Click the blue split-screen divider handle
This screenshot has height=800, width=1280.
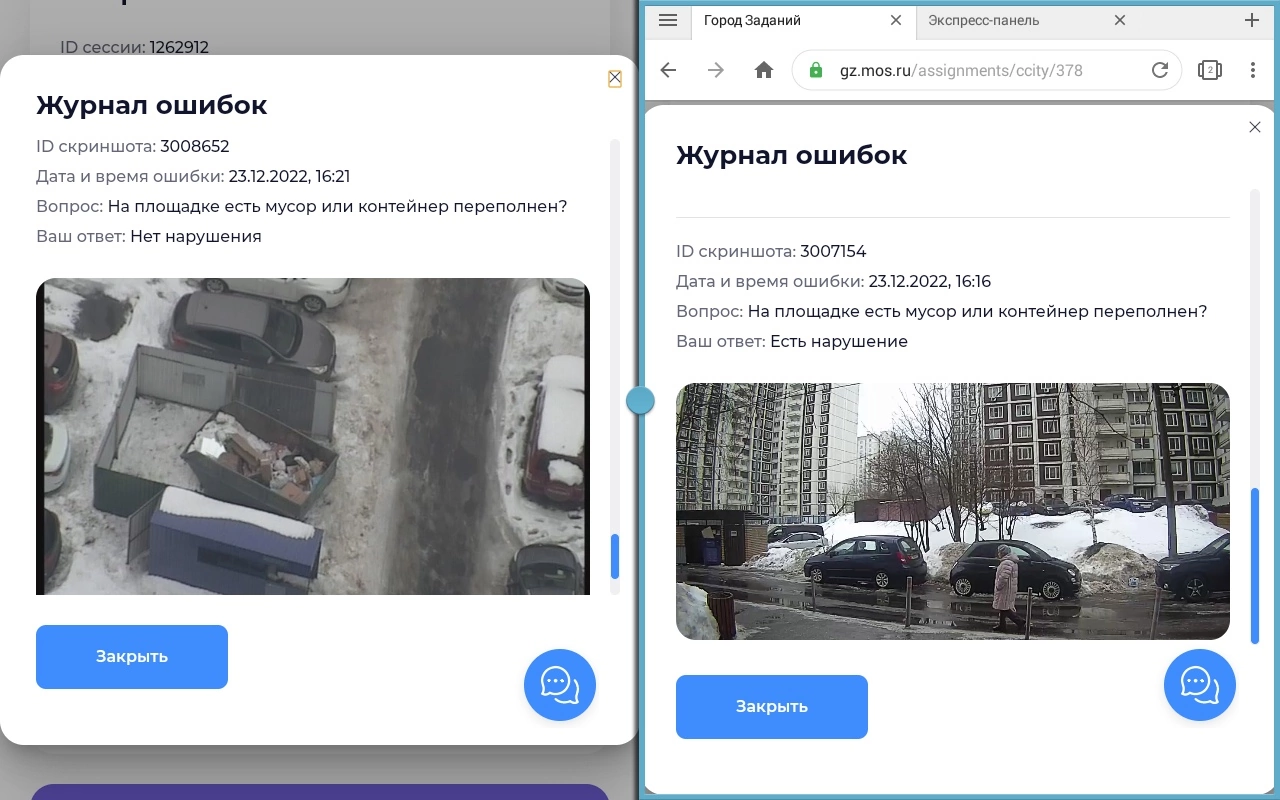click(x=640, y=400)
